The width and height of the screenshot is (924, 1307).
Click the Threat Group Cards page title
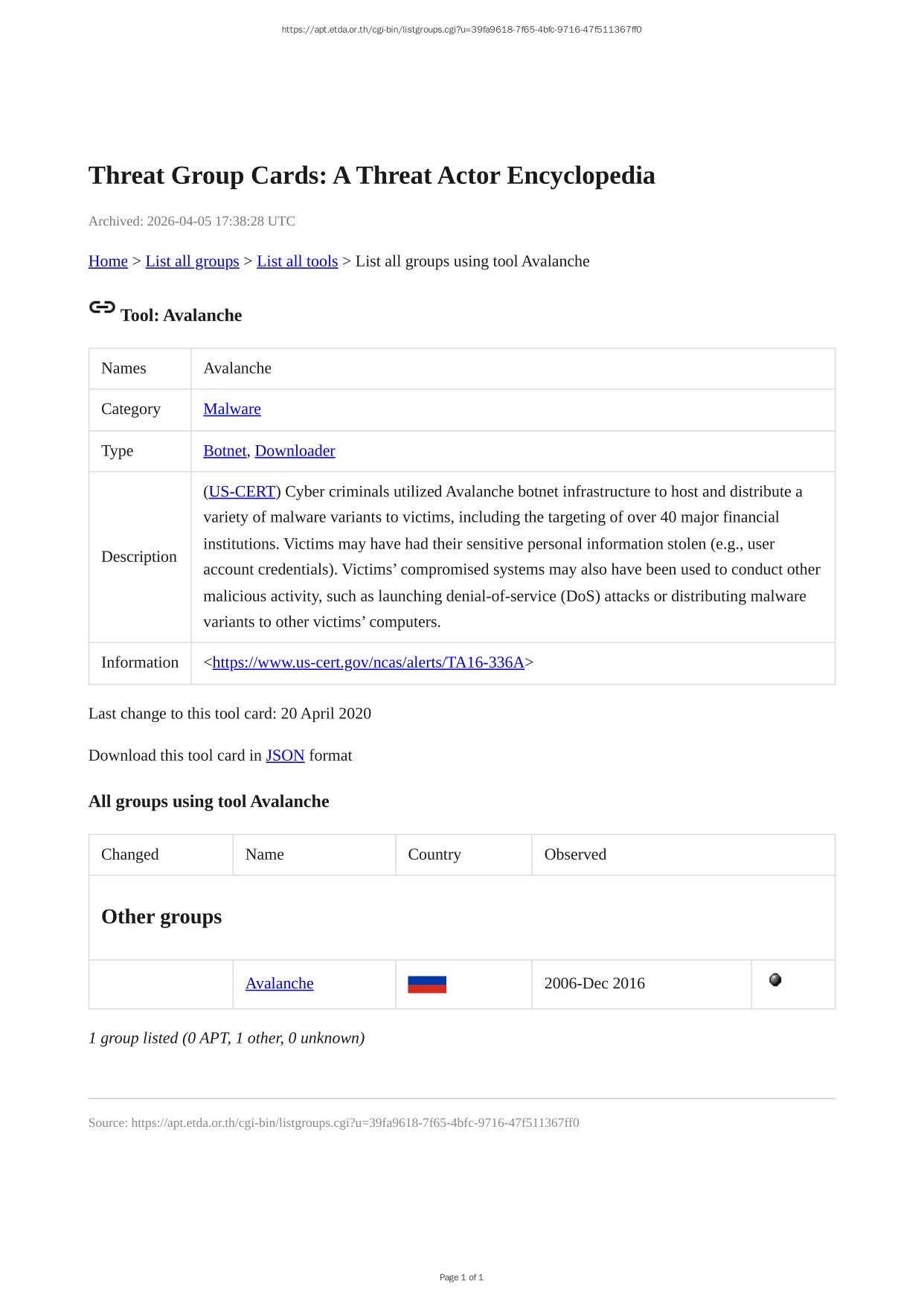372,176
